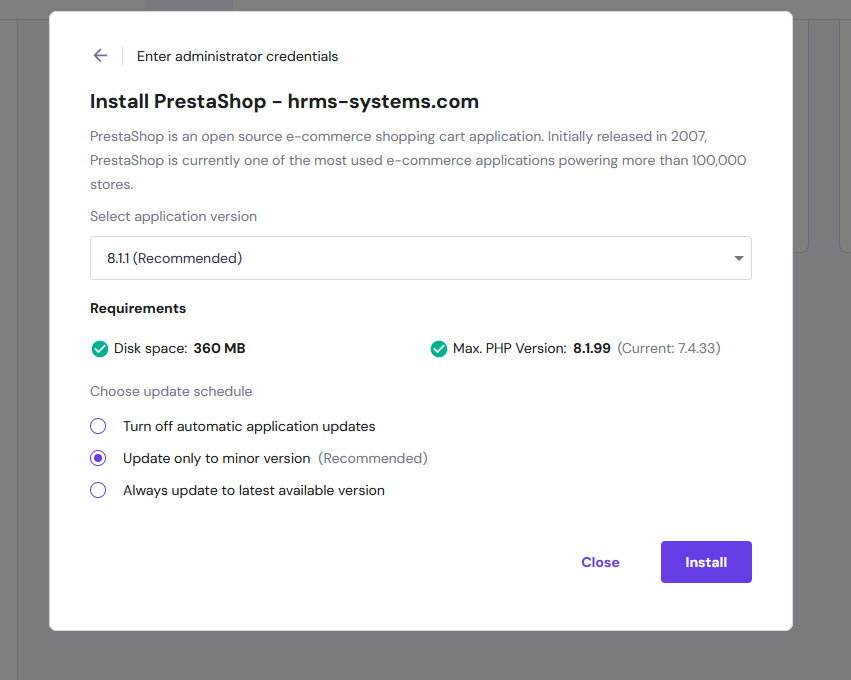Screen dimensions: 851x680
Task: Click the Requirements heading
Action: (138, 308)
